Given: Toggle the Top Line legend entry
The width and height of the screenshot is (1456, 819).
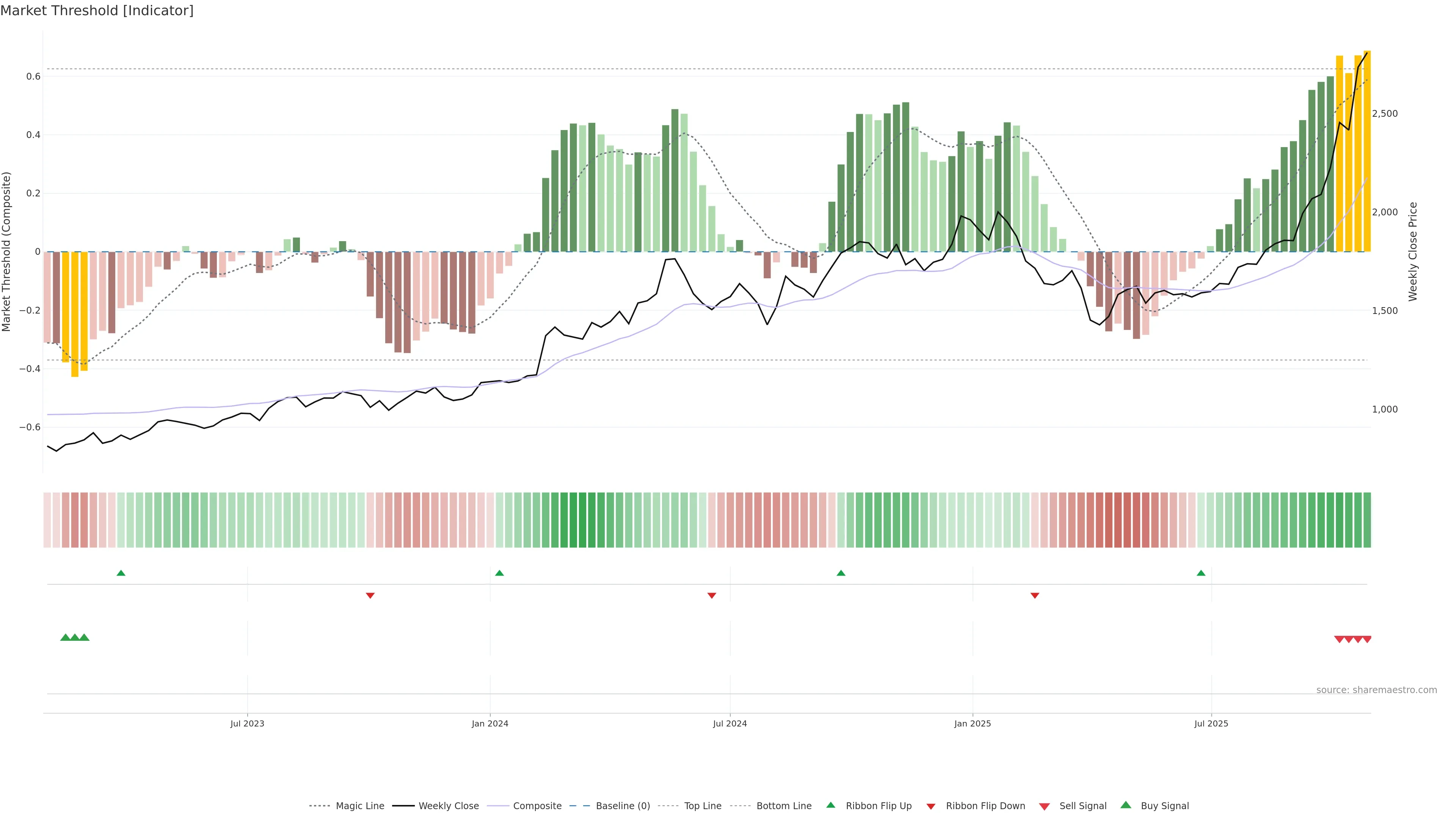Looking at the screenshot, I should (x=703, y=806).
